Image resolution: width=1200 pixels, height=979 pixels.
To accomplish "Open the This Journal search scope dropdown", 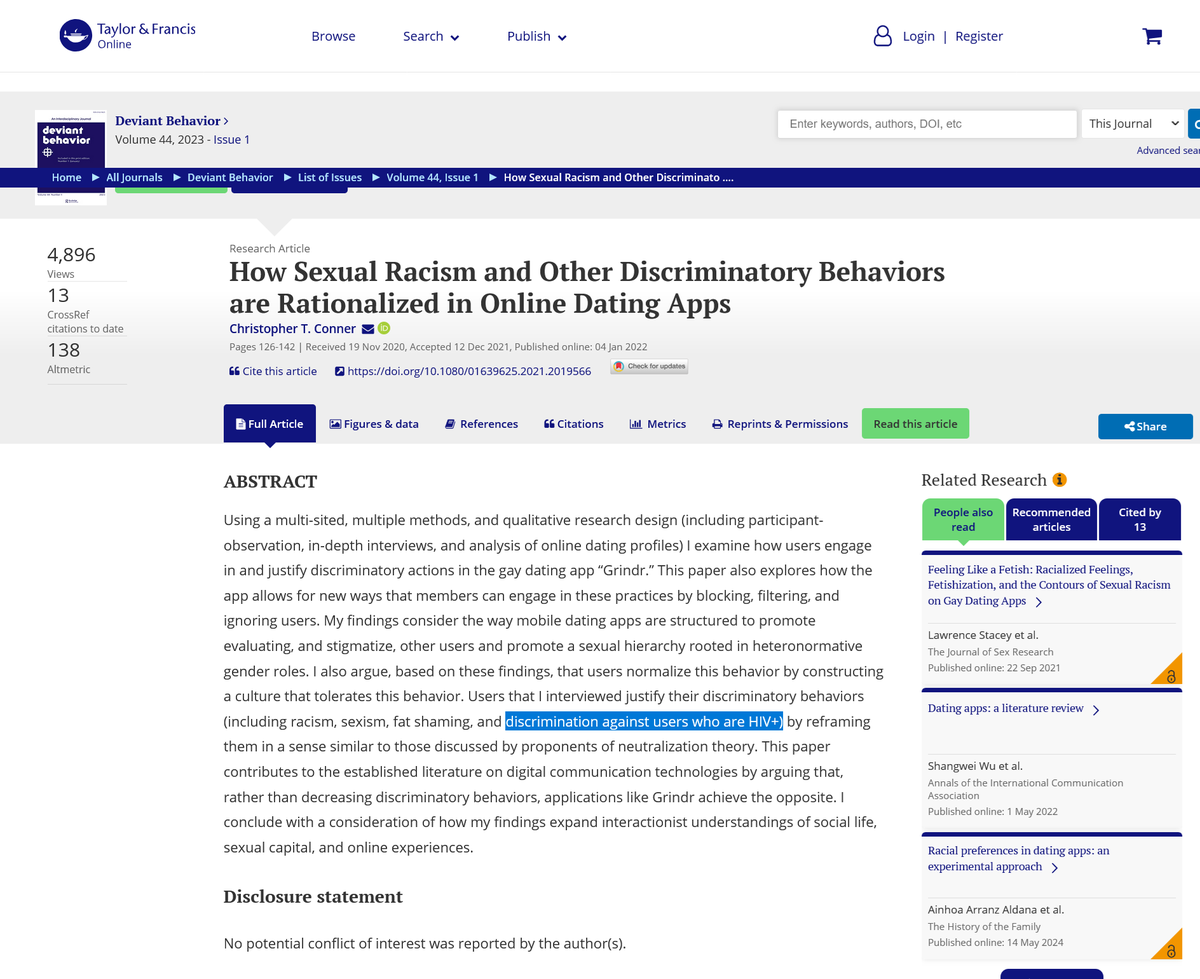I will (1133, 123).
